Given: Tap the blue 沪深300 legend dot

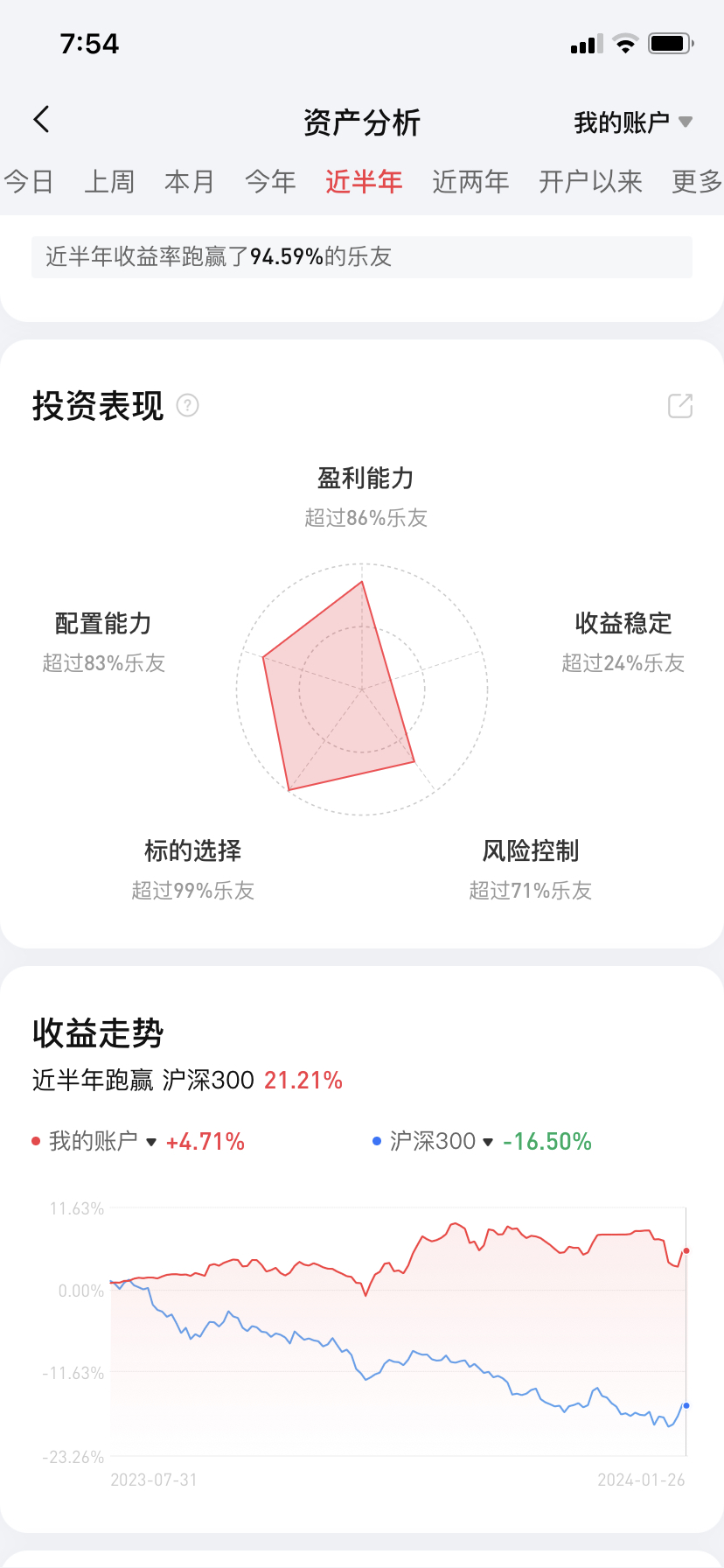Looking at the screenshot, I should 377,1141.
